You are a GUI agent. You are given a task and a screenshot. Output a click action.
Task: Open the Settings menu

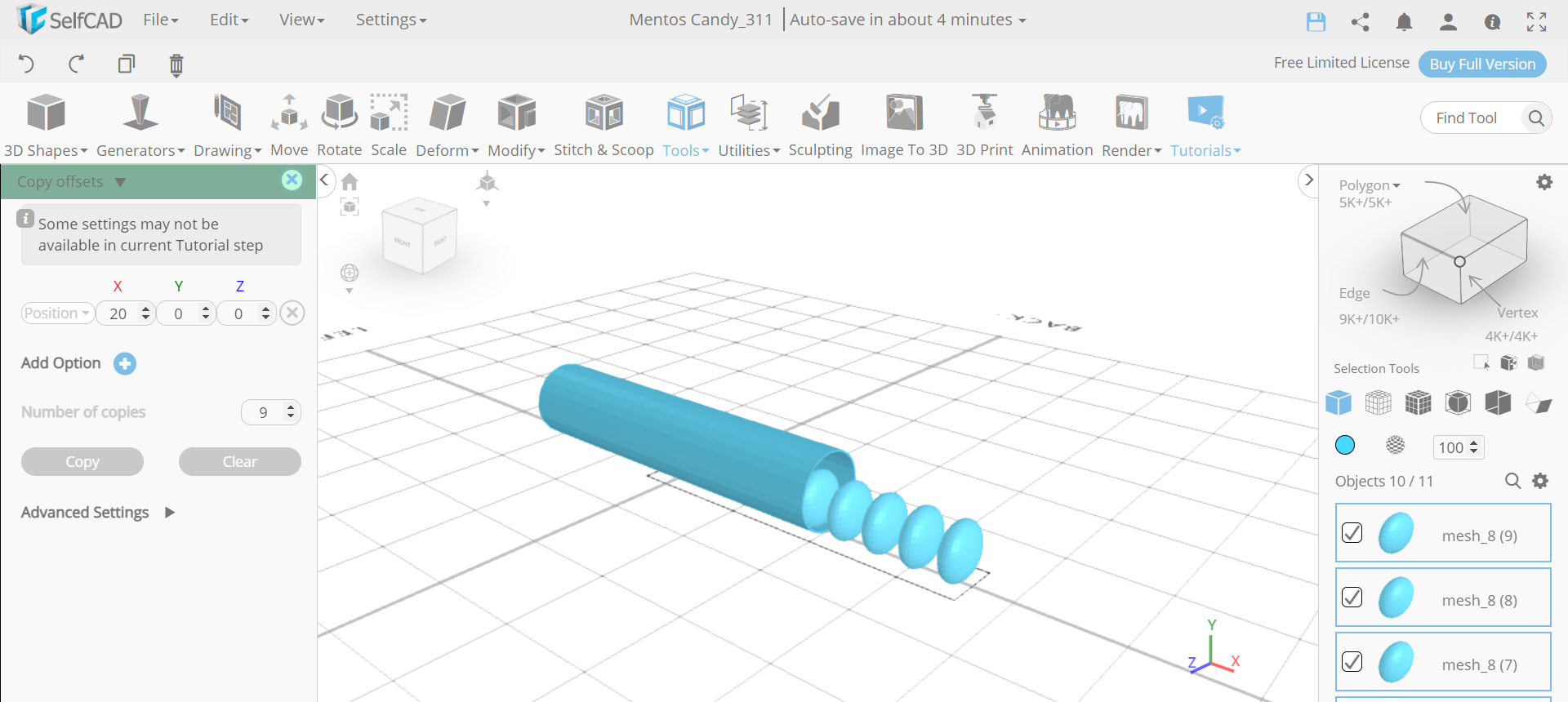390,20
